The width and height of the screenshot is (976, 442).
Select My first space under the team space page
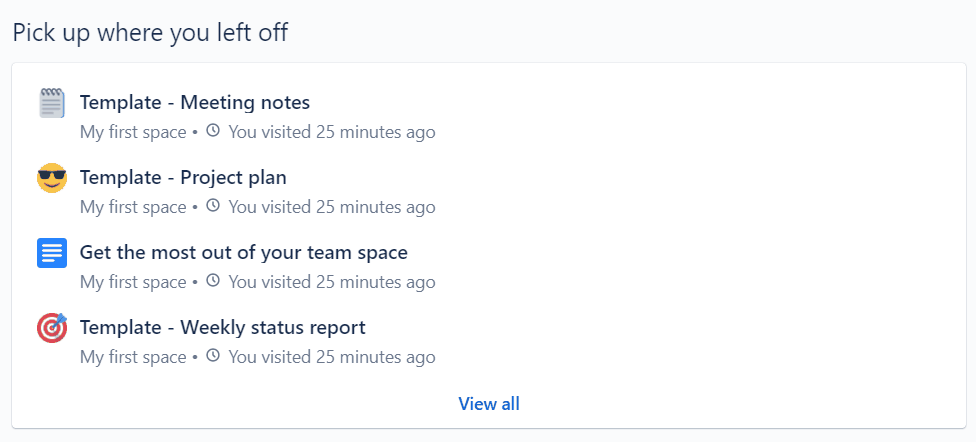[x=133, y=282]
